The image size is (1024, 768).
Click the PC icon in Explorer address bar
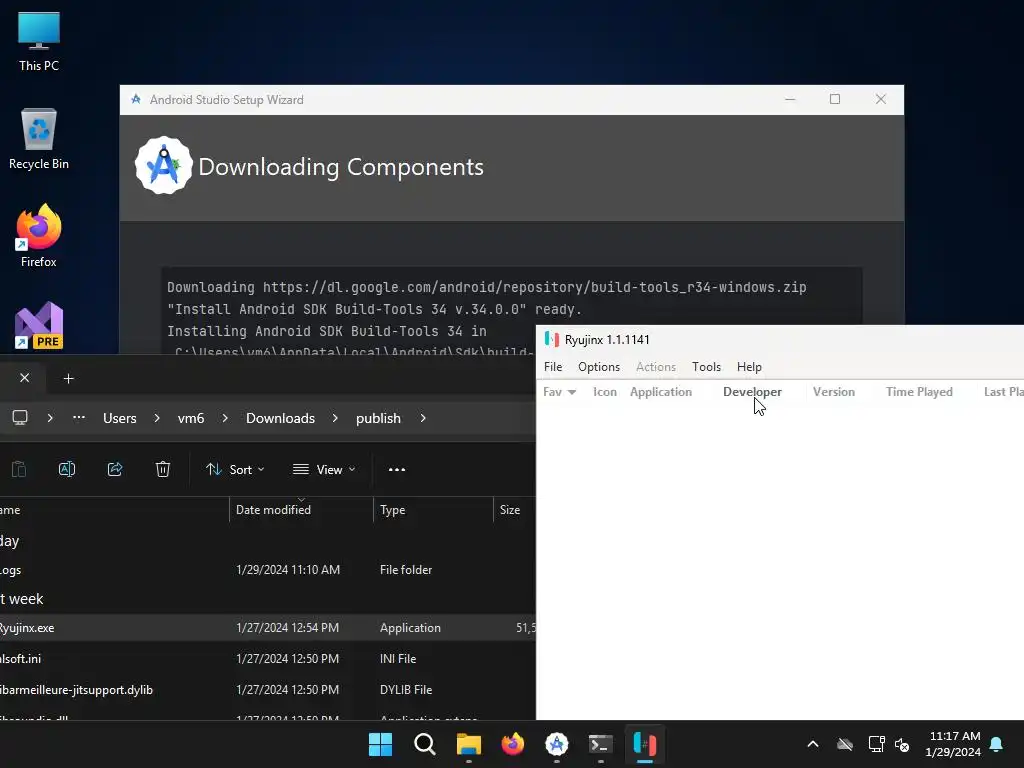tap(20, 418)
